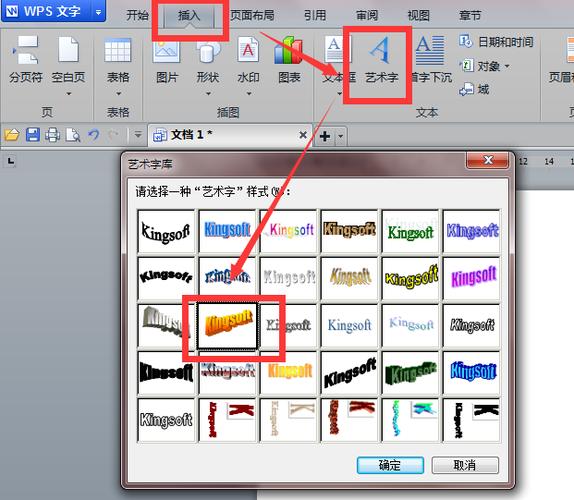Switch to the 视图 ribbon tab
This screenshot has height=500, width=574.
(418, 15)
